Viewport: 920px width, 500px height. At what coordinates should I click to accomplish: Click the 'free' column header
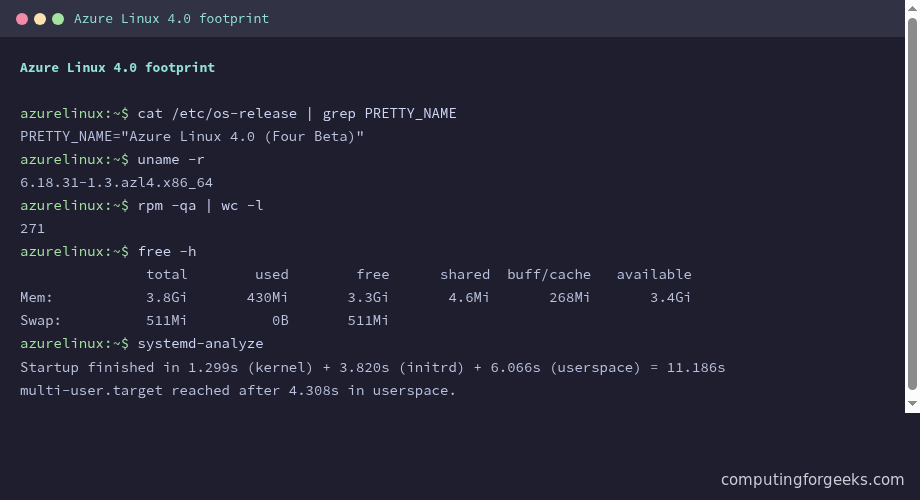click(x=373, y=274)
